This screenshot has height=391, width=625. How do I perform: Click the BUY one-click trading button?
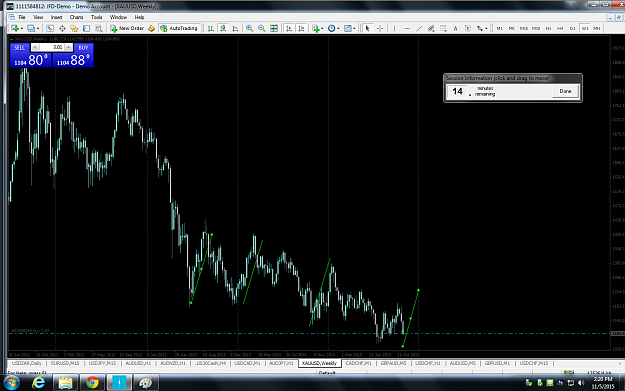83,47
